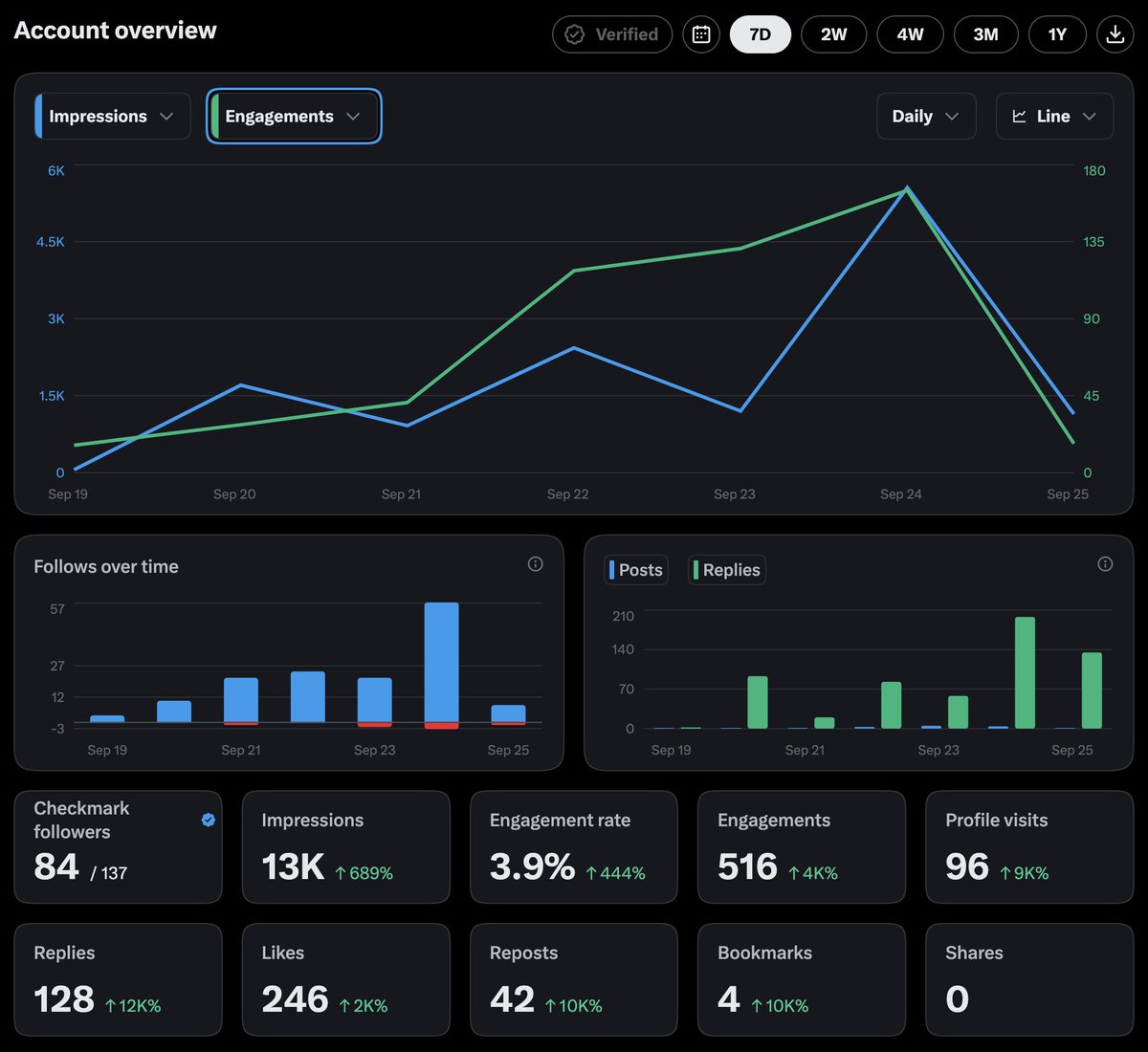Show the 1Y time range

pos(1057,34)
